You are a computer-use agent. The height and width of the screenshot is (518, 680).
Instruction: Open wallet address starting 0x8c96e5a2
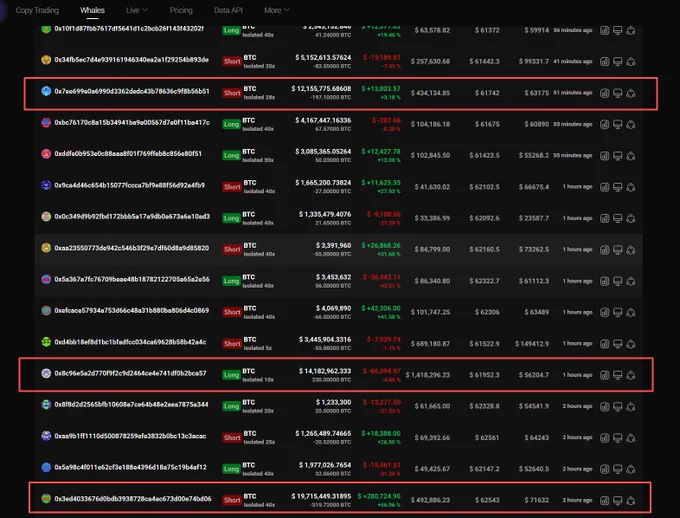coord(131,373)
